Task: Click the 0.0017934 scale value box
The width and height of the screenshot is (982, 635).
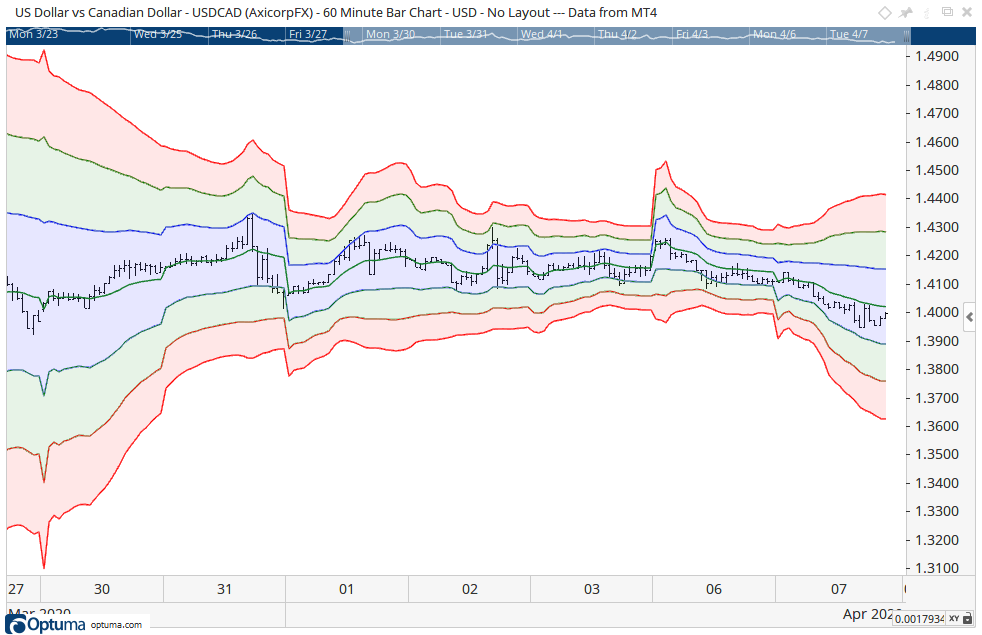Action: [919, 619]
